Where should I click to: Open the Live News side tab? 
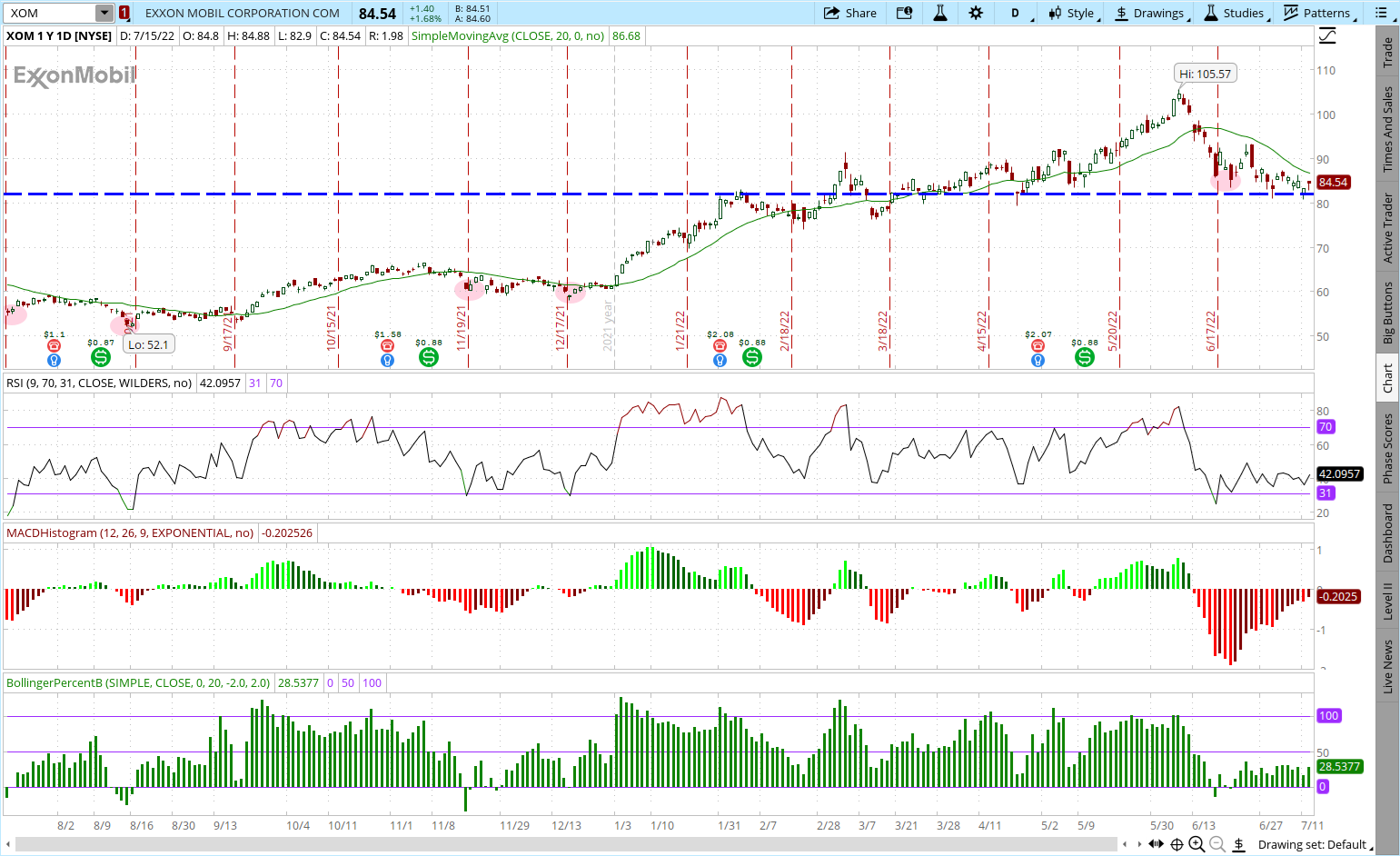1387,666
